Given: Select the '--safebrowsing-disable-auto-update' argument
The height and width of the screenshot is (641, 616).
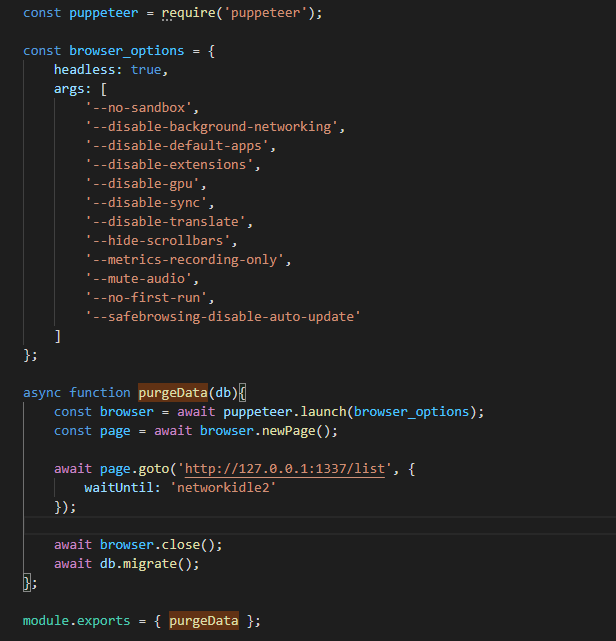Looking at the screenshot, I should tap(223, 317).
